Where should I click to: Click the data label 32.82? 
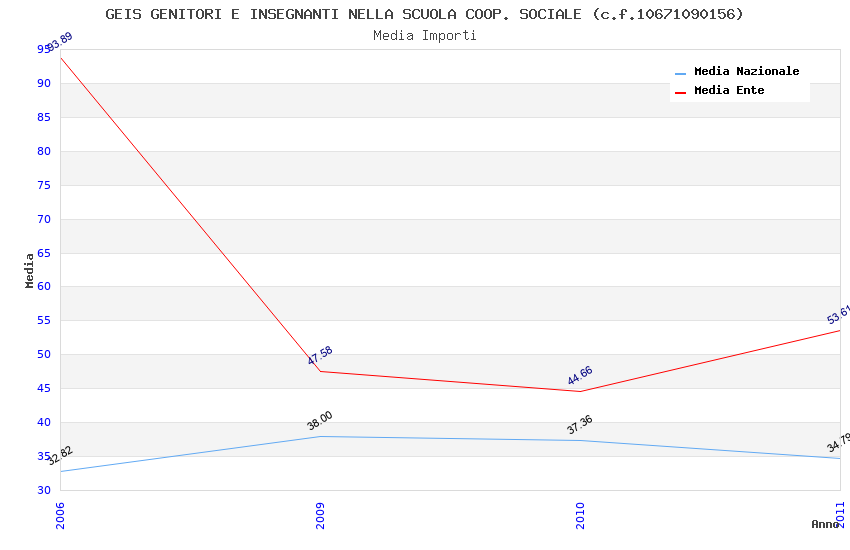pos(60,455)
